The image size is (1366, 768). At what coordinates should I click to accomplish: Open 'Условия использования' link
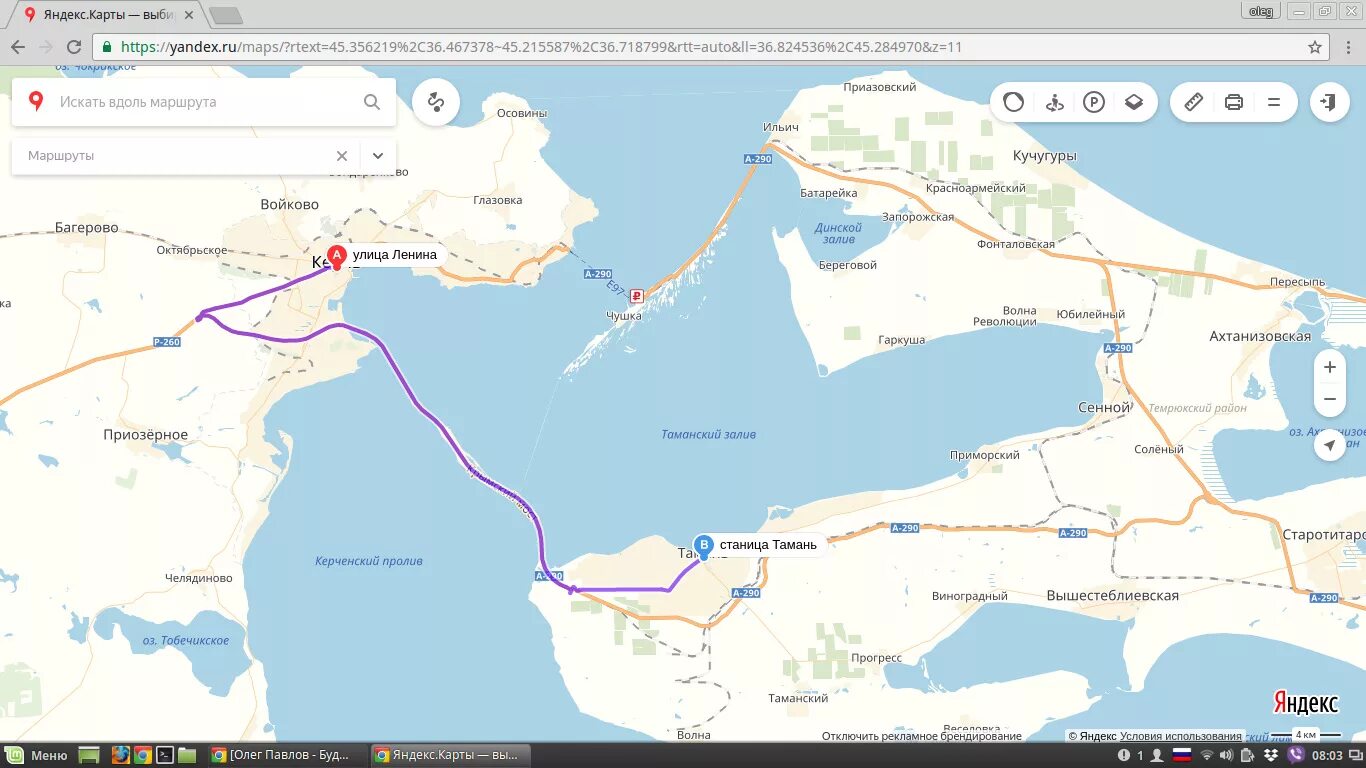(1181, 736)
